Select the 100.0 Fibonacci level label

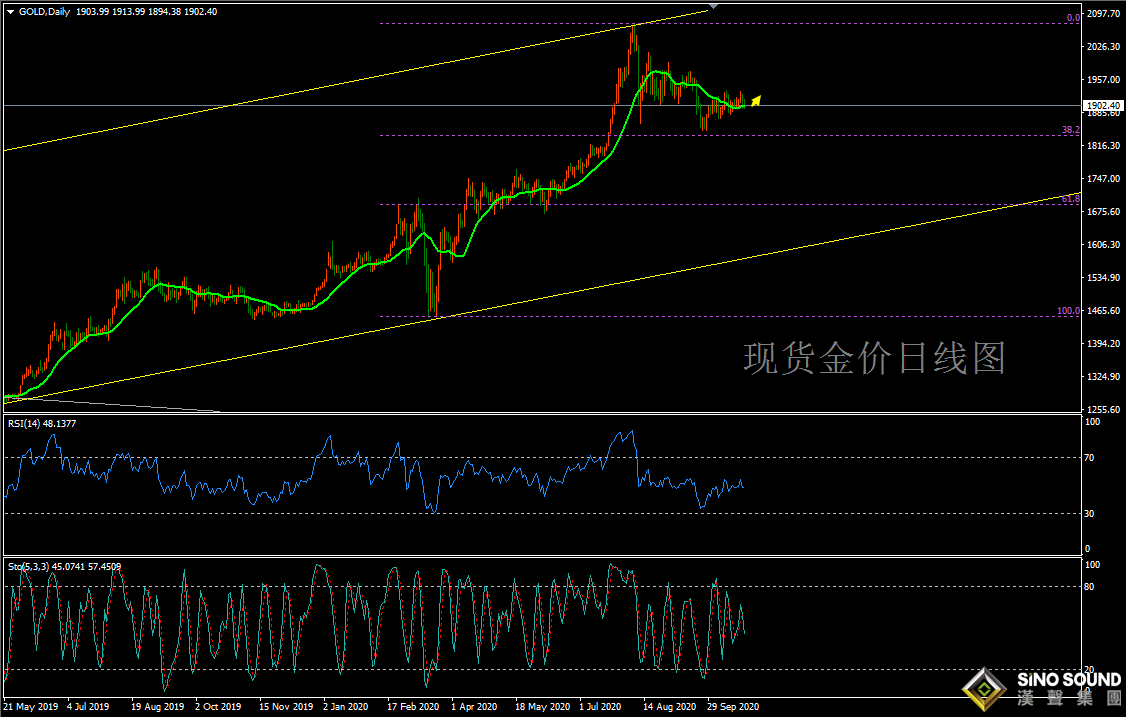[x=1067, y=311]
